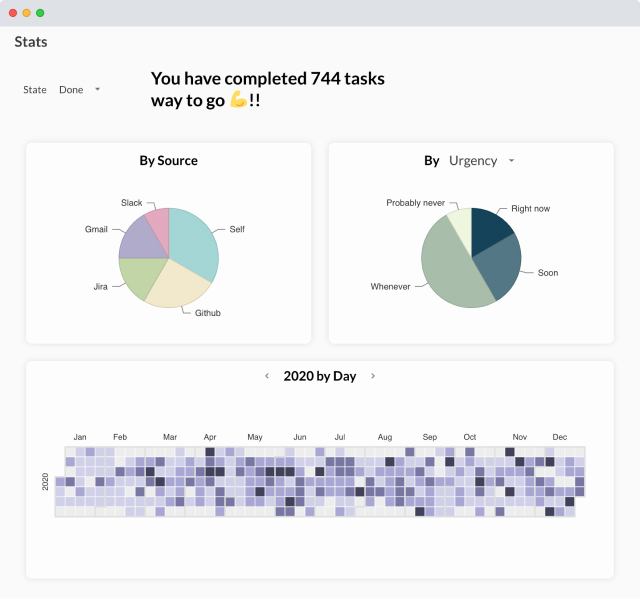Open the State dropdown showing Done

[79, 90]
